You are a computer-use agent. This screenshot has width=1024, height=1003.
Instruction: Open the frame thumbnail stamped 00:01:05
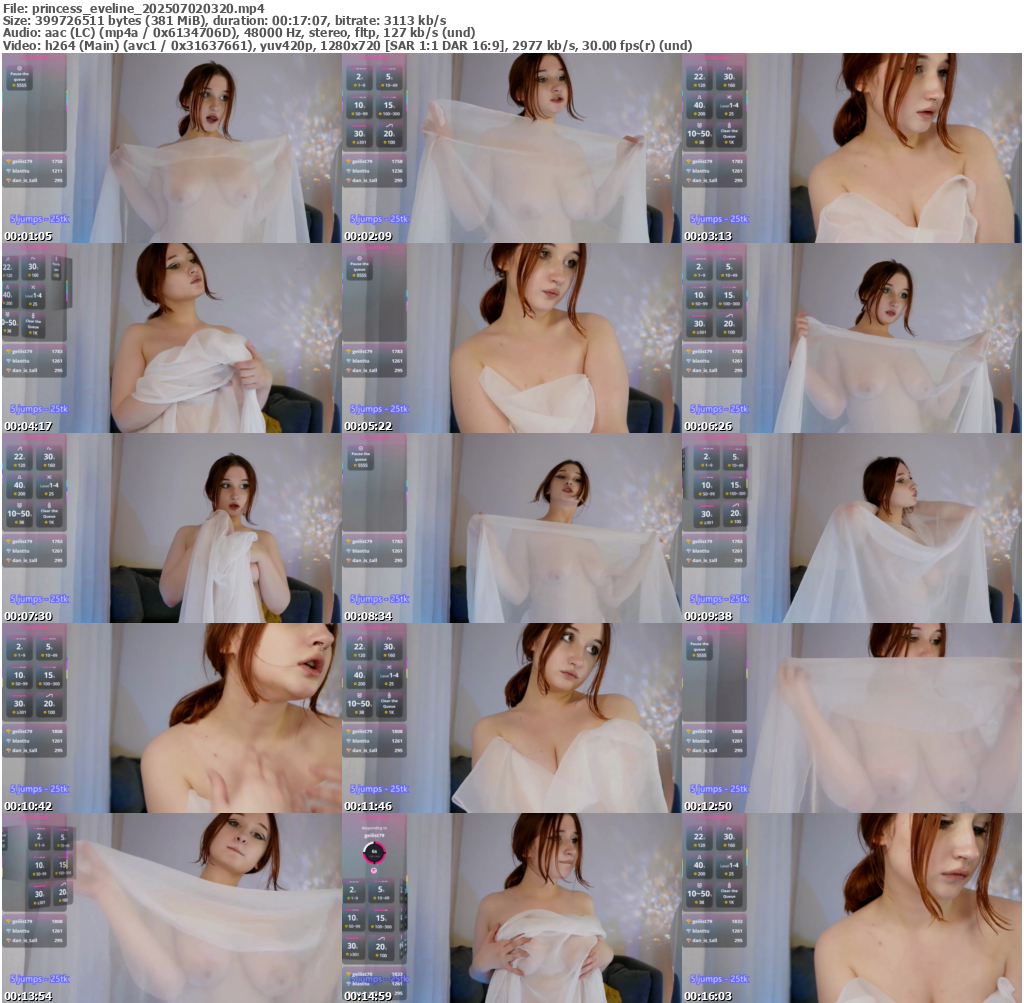(x=172, y=148)
